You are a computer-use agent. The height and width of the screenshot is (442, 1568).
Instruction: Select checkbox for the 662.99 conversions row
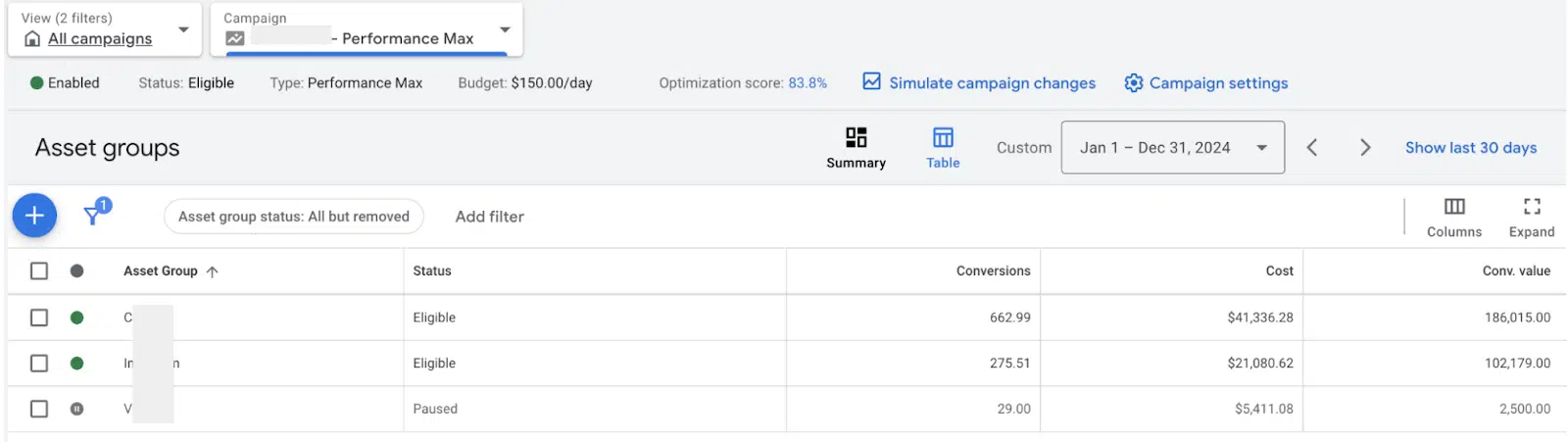click(x=39, y=318)
